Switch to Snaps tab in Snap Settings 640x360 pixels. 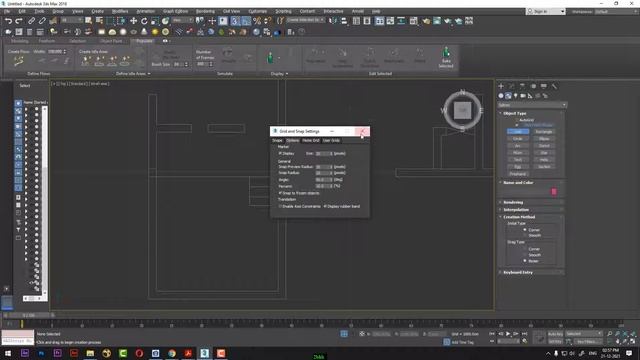278,140
